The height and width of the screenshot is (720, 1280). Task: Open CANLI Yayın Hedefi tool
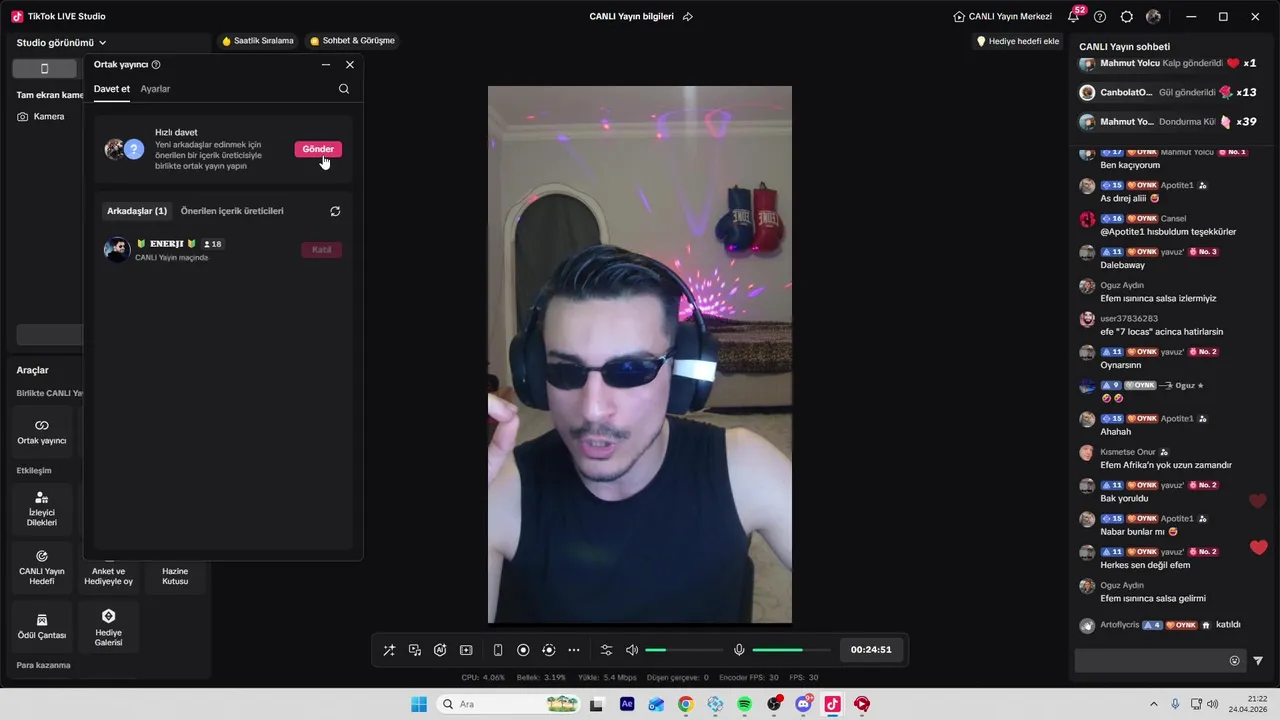click(x=42, y=567)
